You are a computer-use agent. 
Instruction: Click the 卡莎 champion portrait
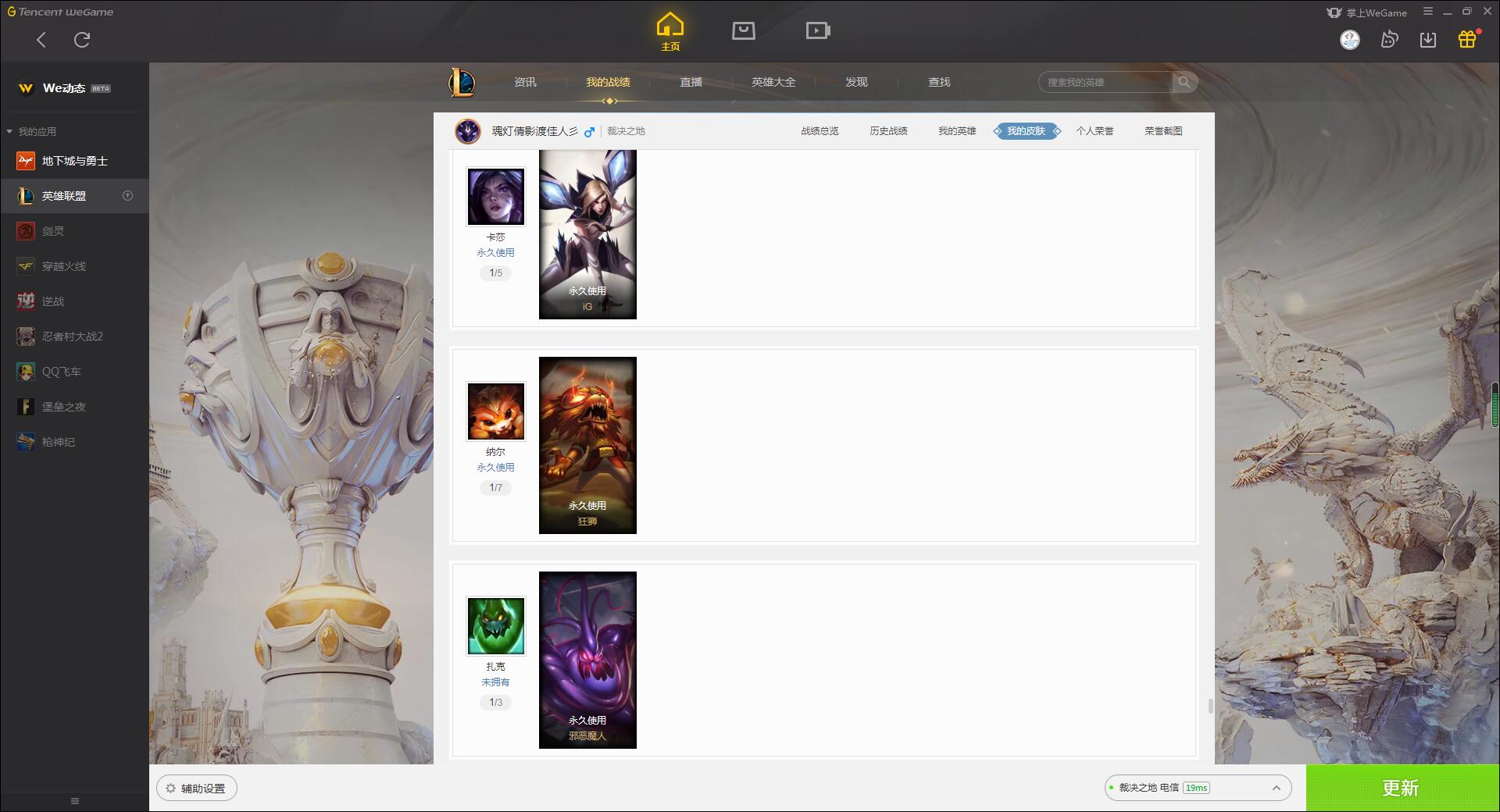coord(496,197)
